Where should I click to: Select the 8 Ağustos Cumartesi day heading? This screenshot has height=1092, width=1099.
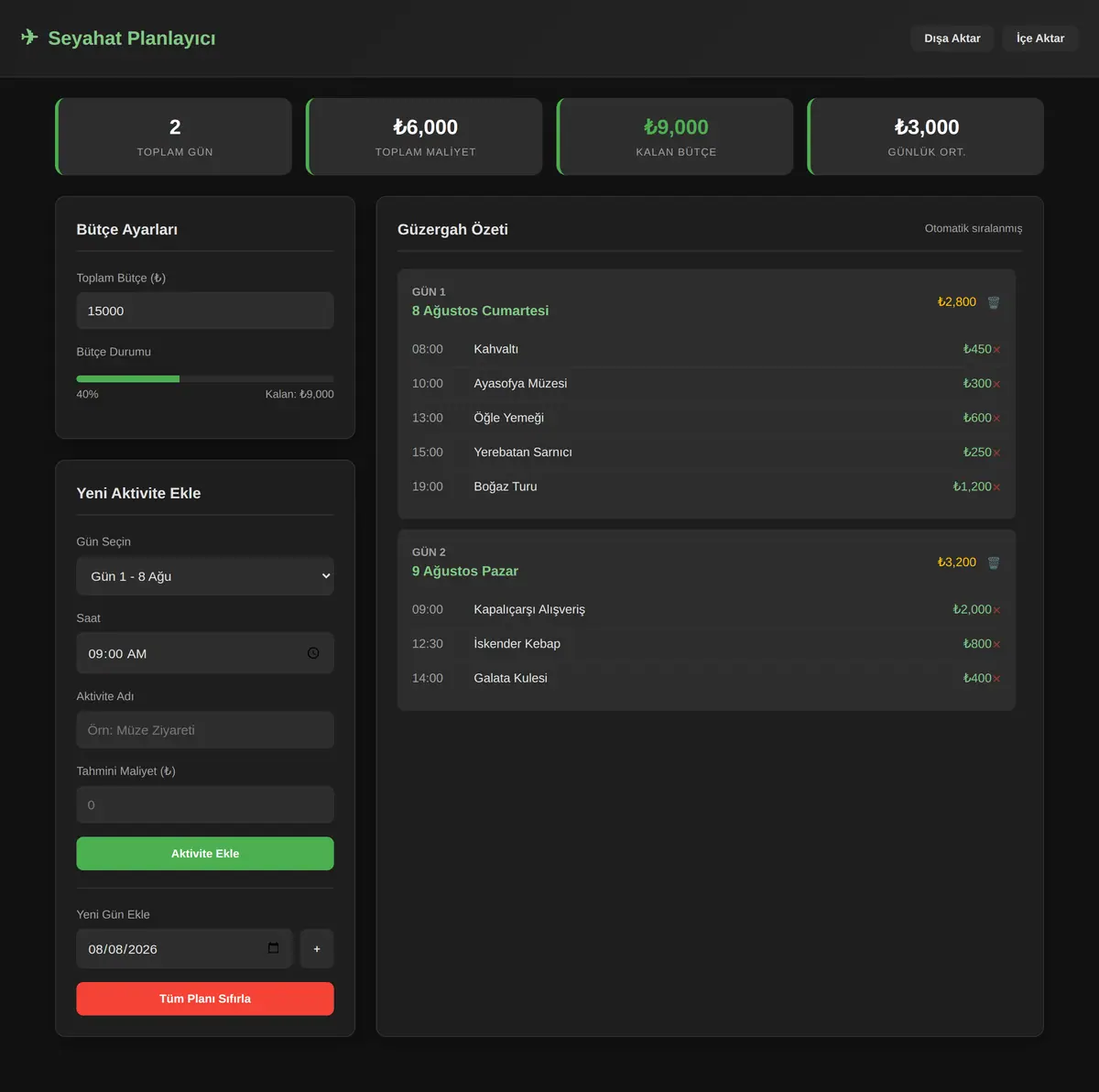point(480,311)
